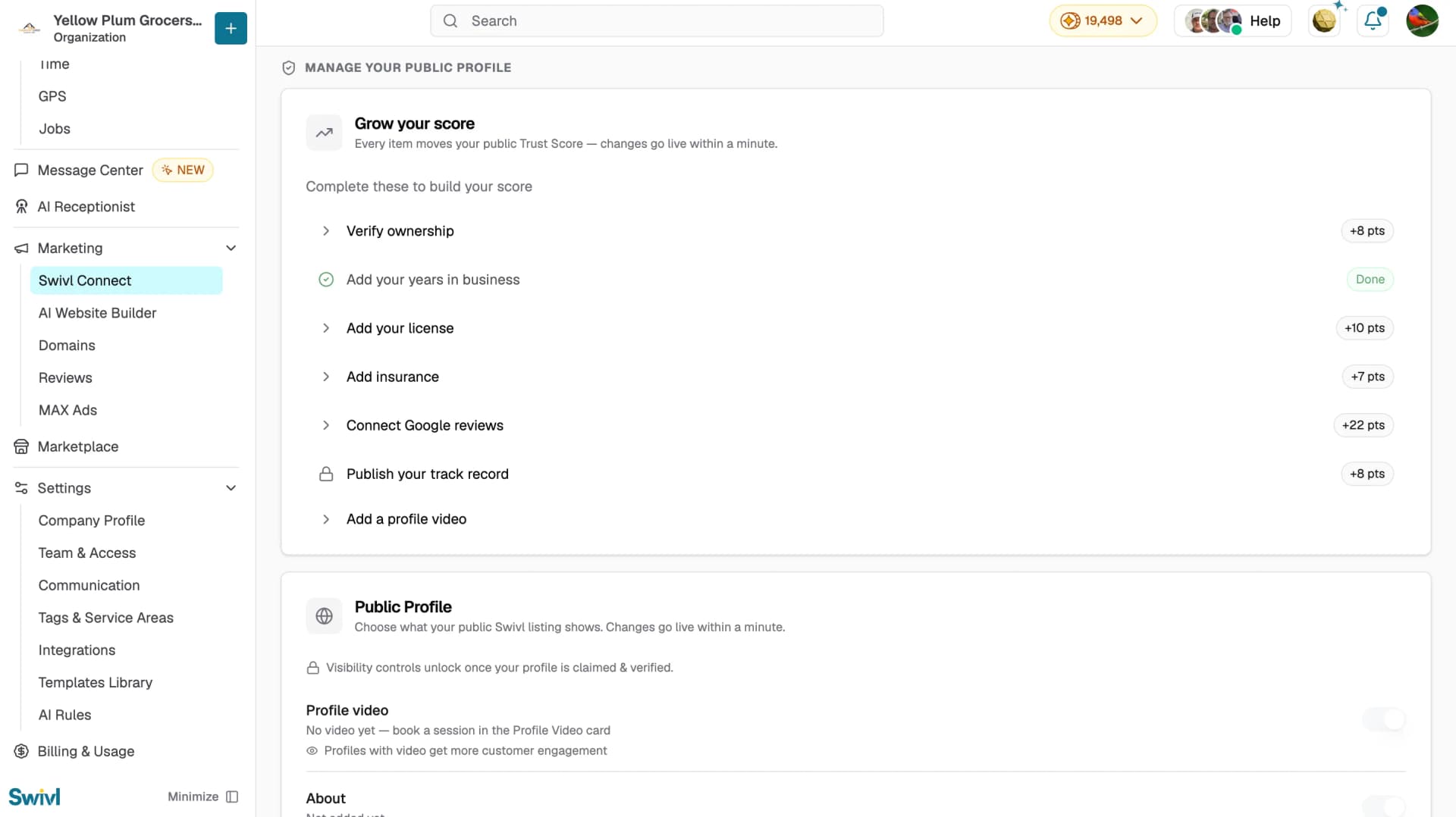Click the Message Center chat icon

pos(21,170)
